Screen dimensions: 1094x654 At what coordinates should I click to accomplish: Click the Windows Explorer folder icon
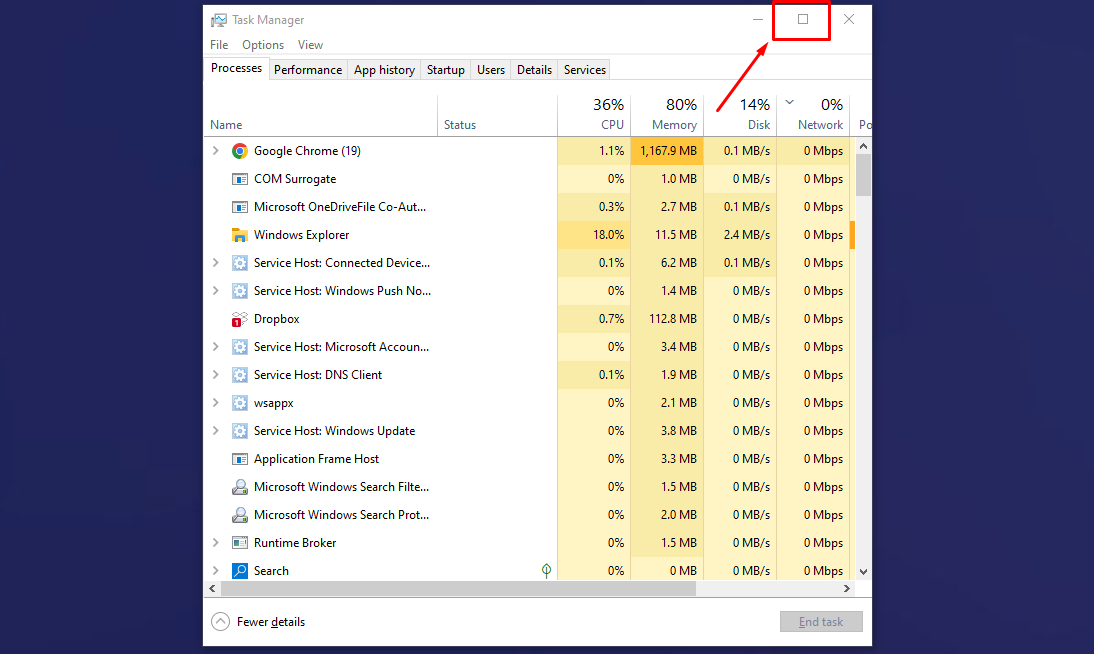pyautogui.click(x=239, y=235)
